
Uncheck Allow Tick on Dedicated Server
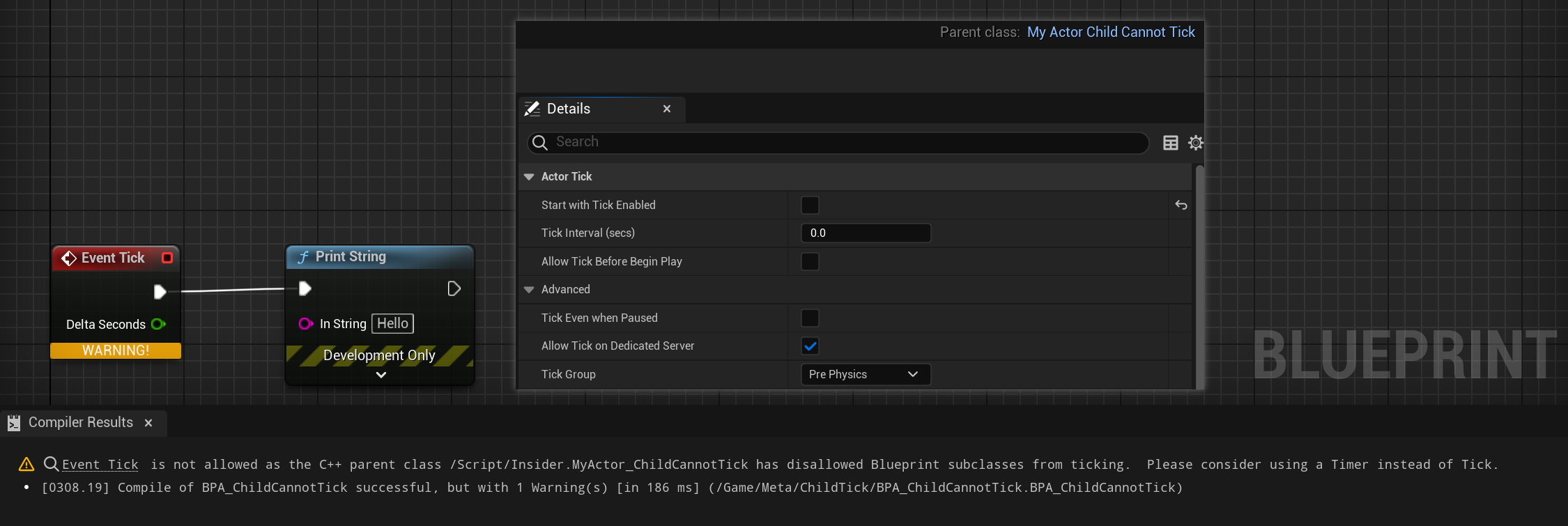coord(810,346)
